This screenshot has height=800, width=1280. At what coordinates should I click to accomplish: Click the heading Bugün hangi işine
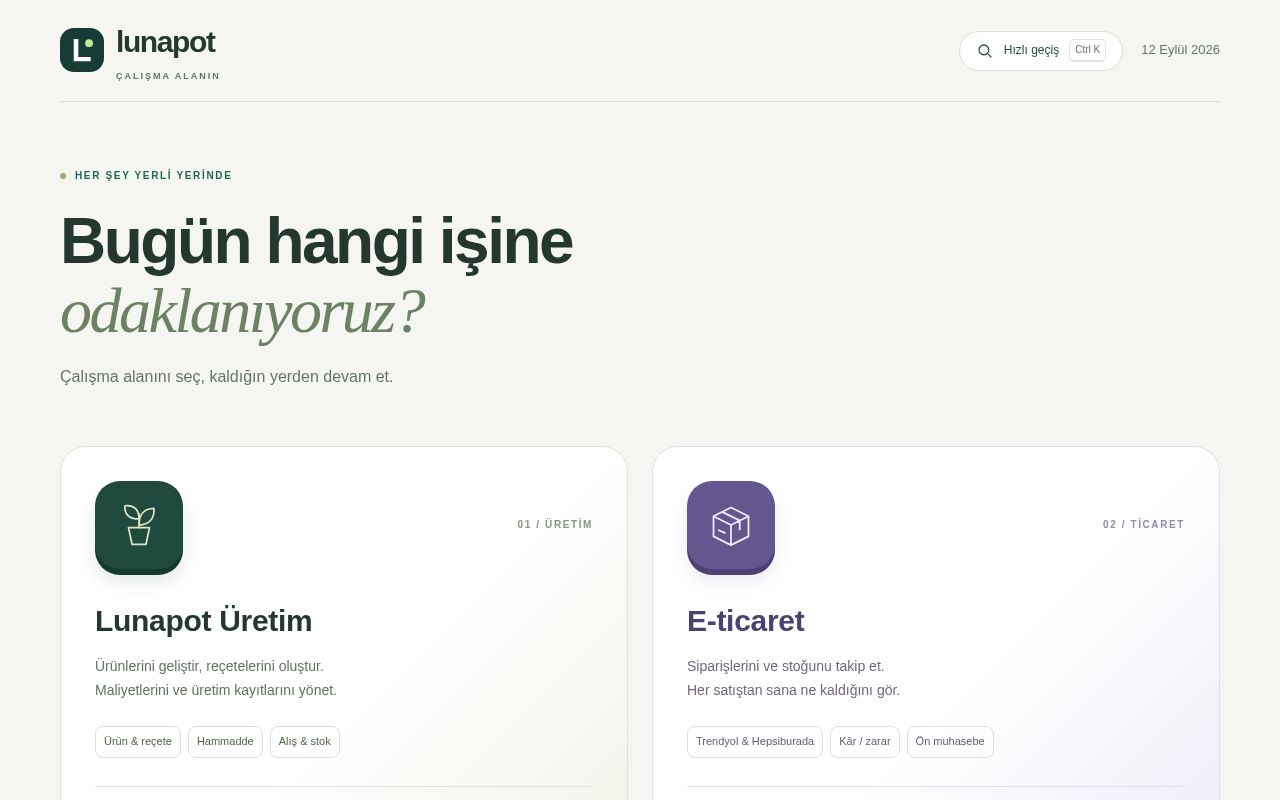316,241
